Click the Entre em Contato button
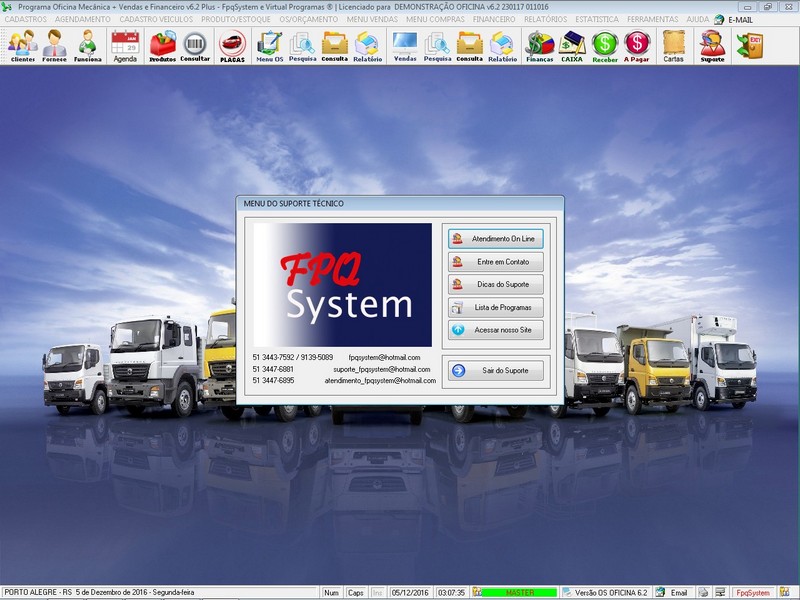The height and width of the screenshot is (600, 800). (496, 262)
